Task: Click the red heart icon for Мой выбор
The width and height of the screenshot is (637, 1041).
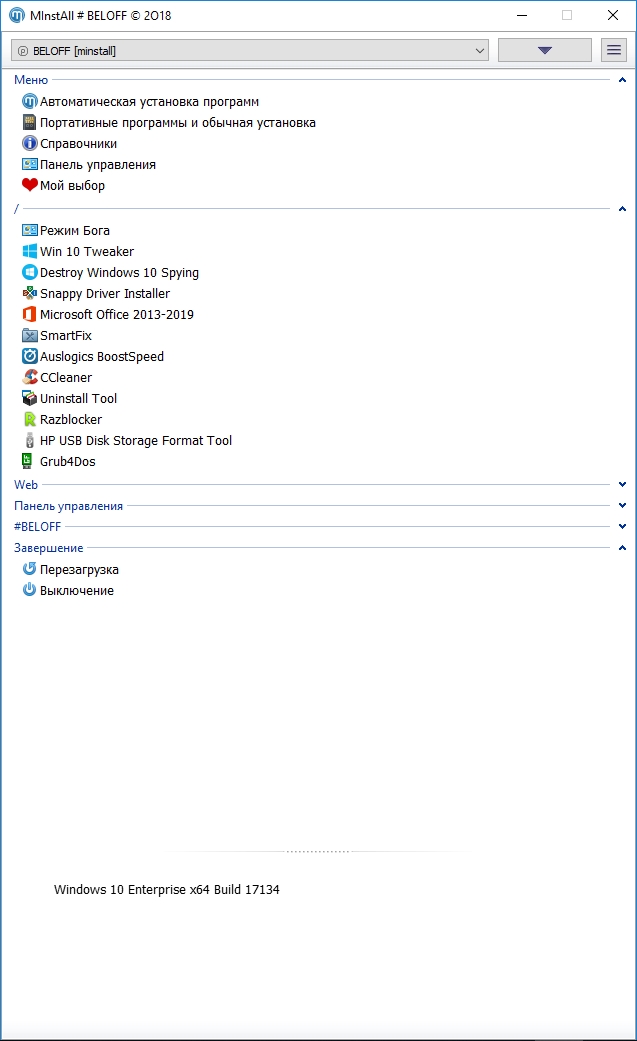Action: pos(29,185)
